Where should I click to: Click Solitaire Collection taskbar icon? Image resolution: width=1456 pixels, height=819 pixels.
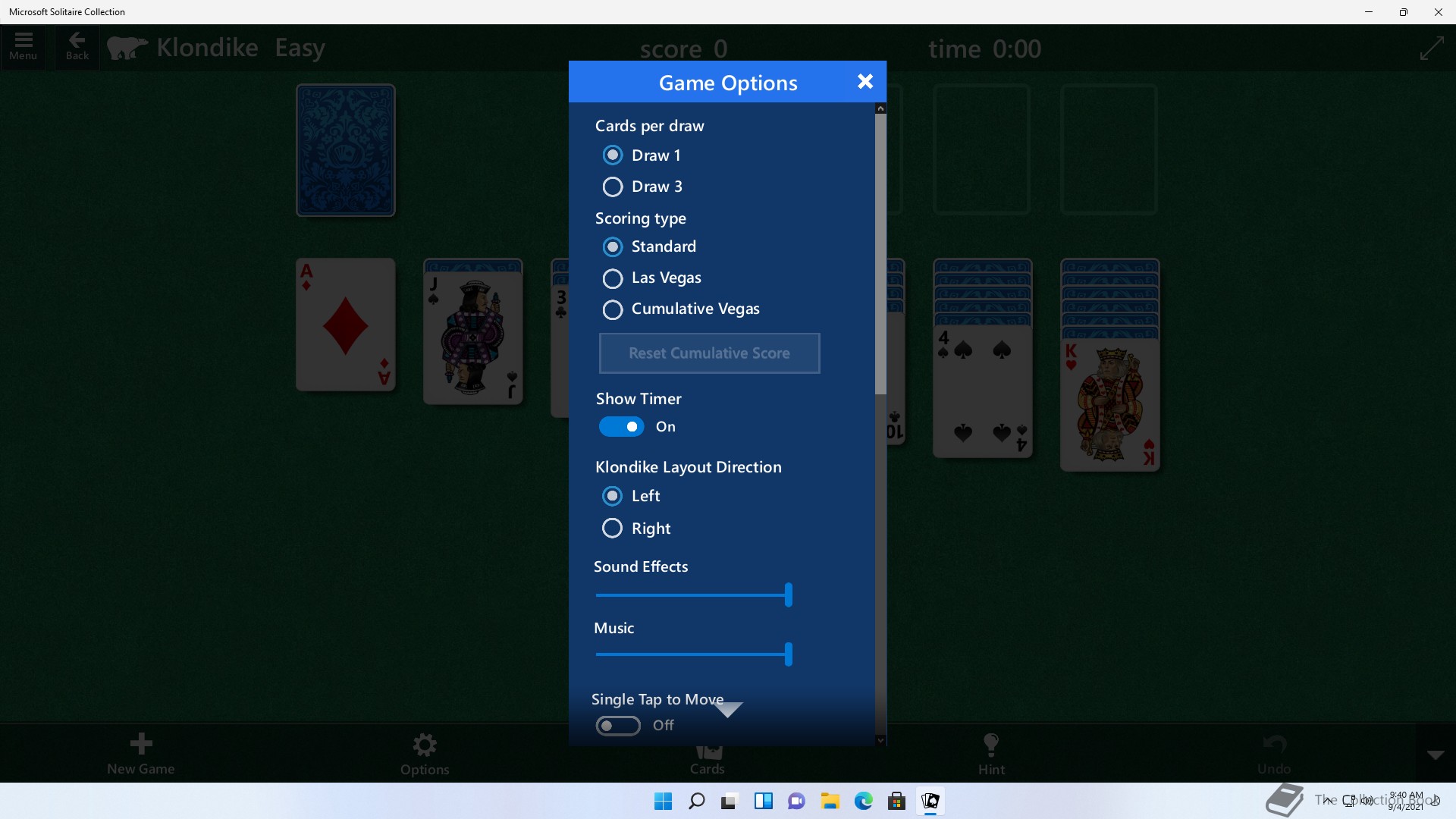[930, 801]
